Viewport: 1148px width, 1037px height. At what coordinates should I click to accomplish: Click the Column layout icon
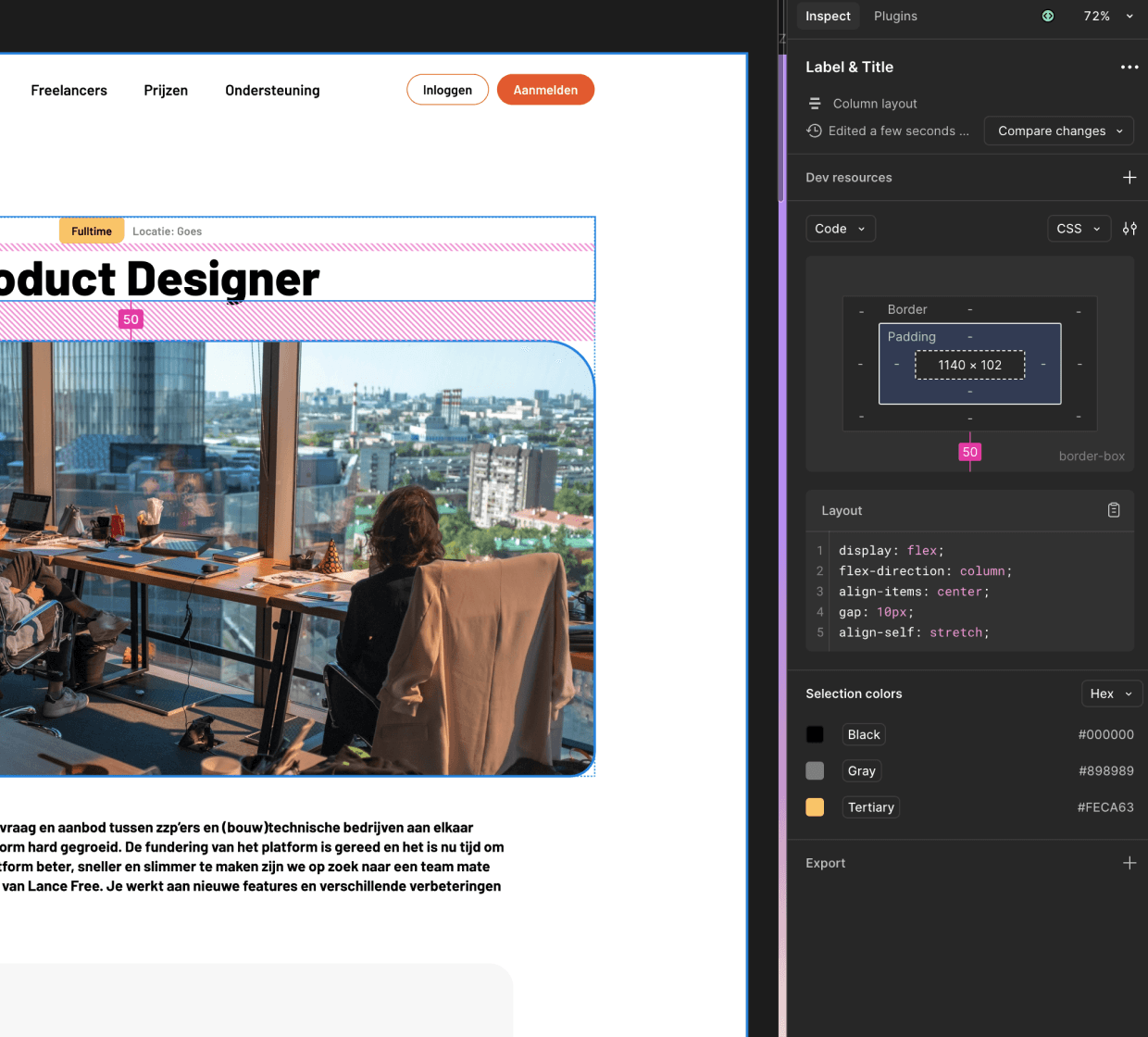pos(815,104)
